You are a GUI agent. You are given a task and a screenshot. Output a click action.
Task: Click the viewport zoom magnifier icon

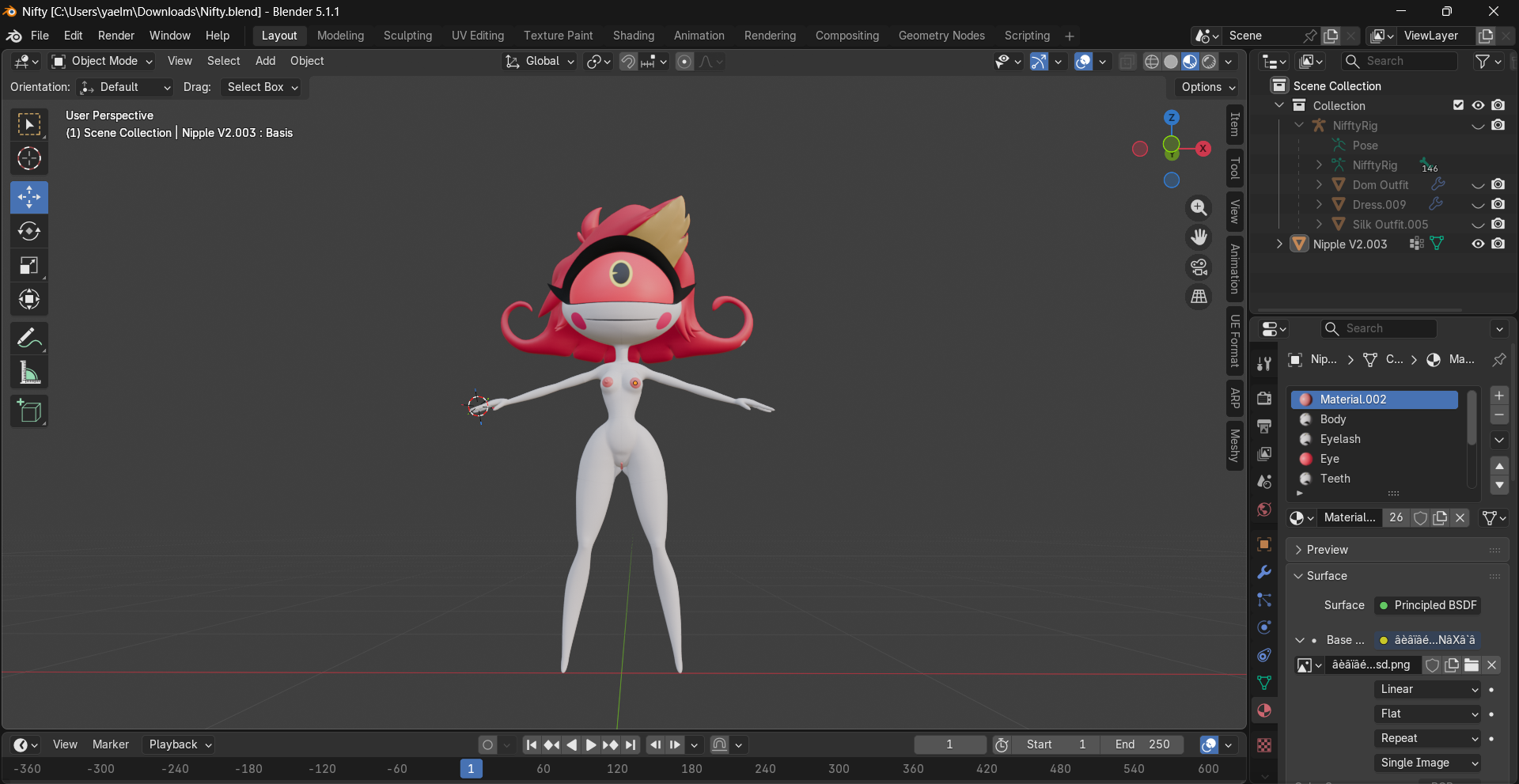[x=1199, y=207]
